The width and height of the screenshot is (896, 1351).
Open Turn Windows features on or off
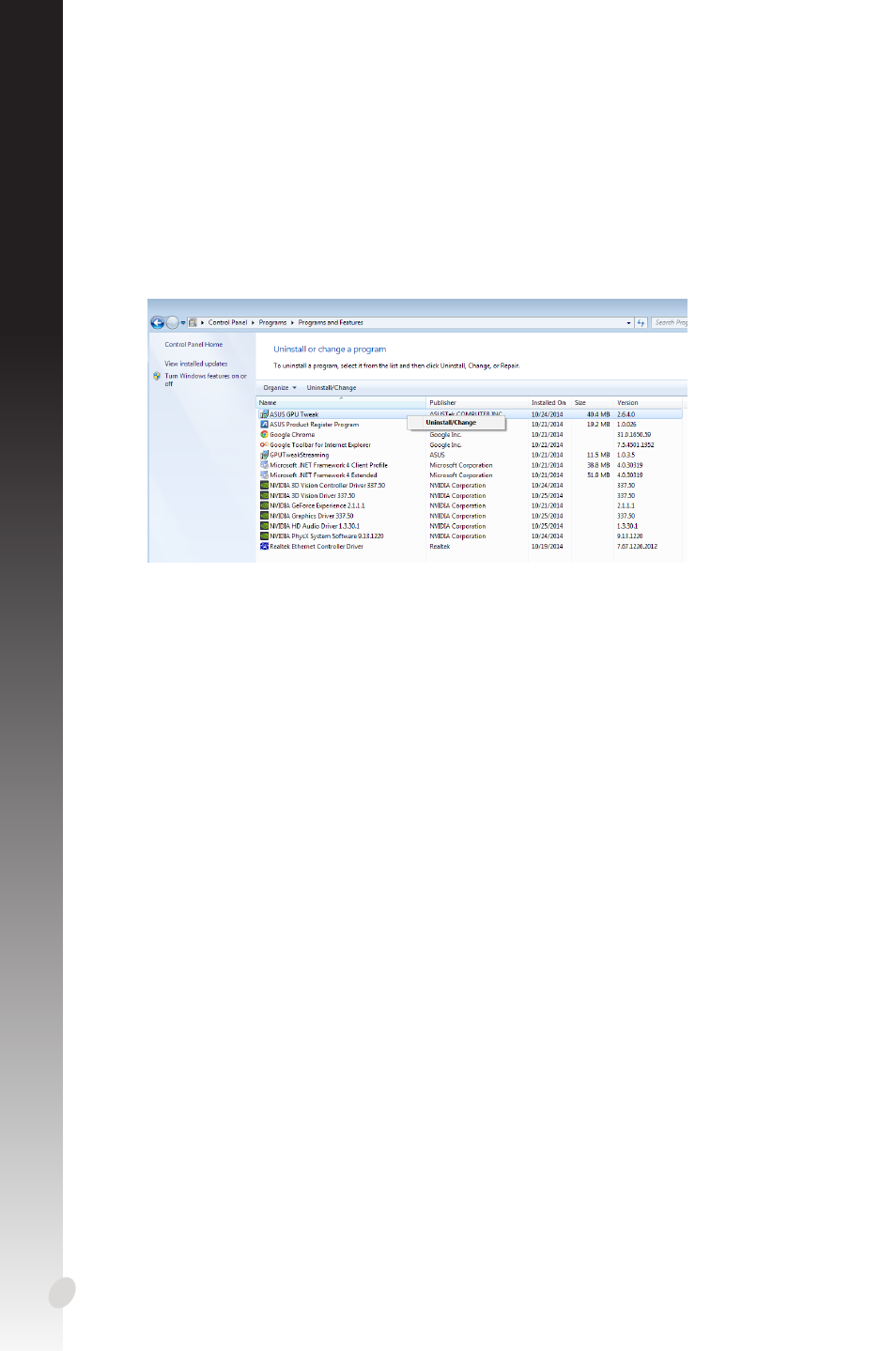[206, 380]
